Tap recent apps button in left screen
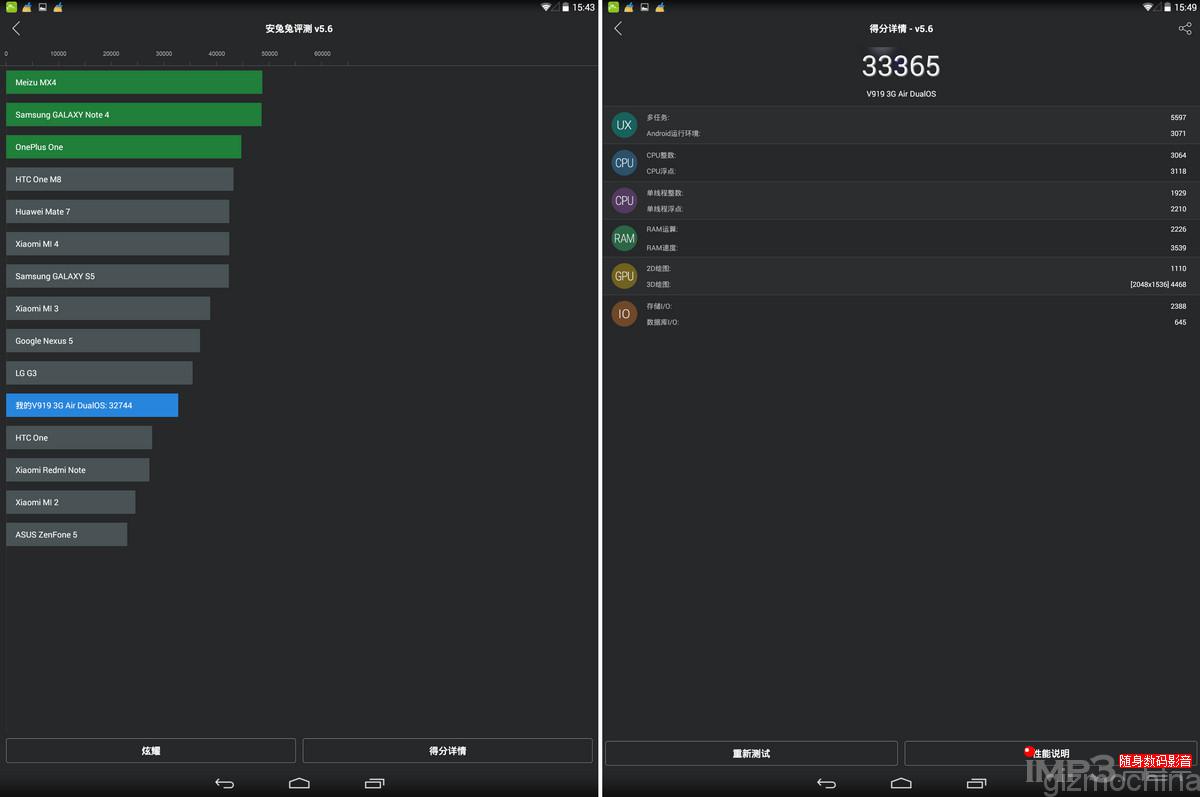Screen dimensions: 1200x797 (375, 783)
